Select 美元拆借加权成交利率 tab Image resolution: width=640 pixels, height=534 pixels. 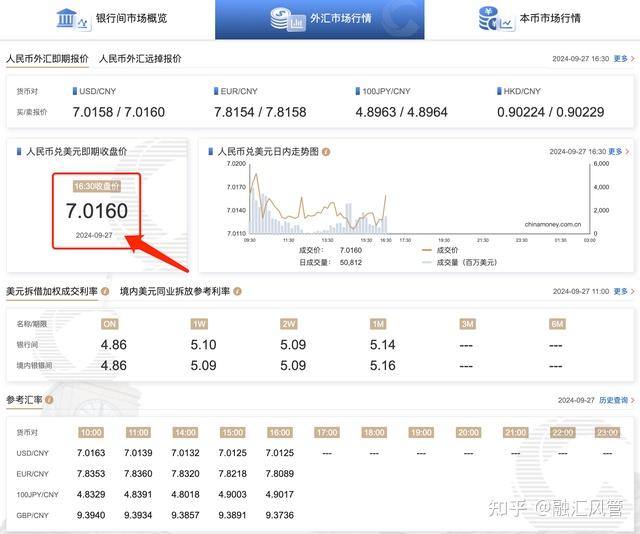click(51, 291)
